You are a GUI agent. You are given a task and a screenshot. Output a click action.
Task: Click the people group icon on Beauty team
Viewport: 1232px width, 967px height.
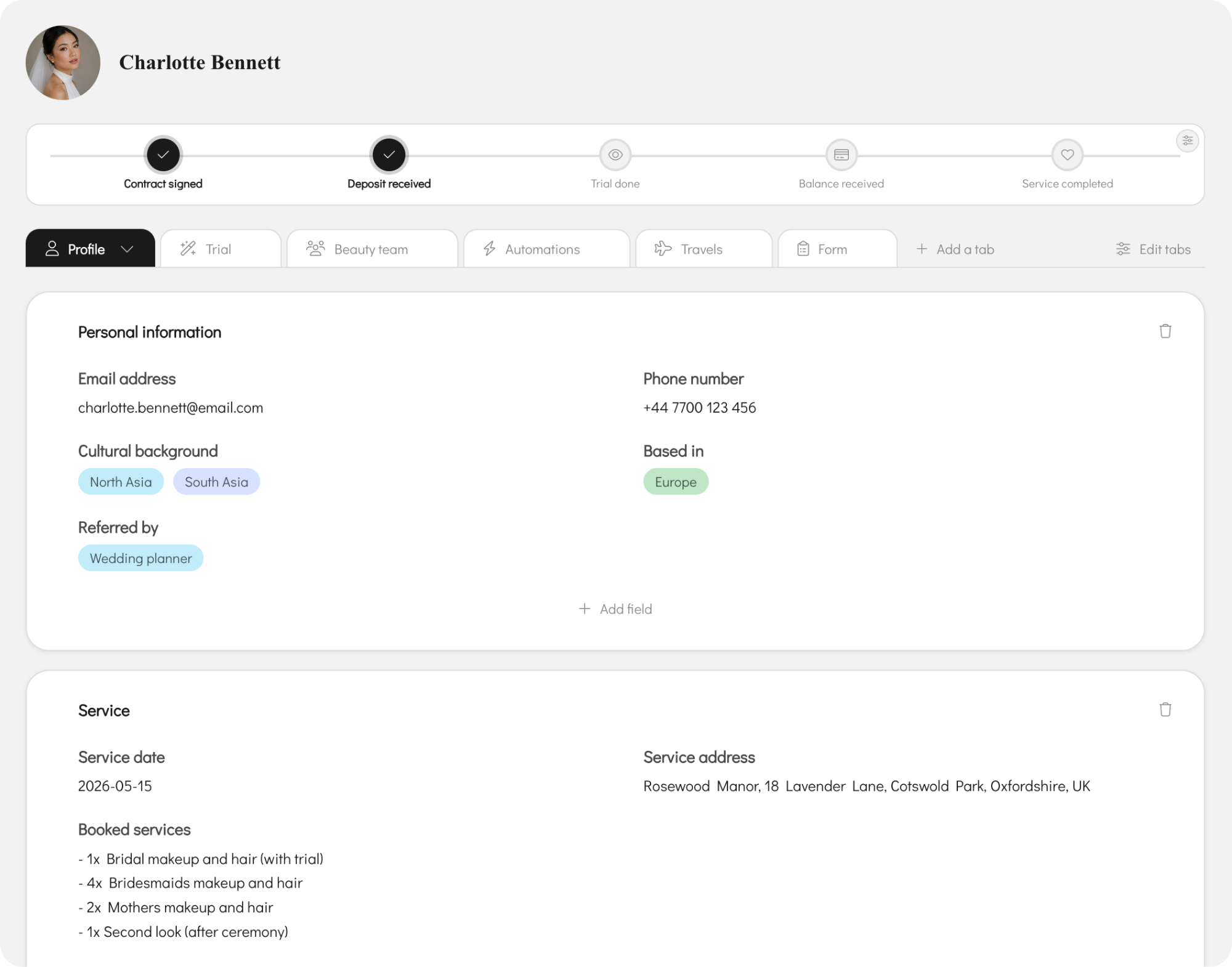click(315, 249)
